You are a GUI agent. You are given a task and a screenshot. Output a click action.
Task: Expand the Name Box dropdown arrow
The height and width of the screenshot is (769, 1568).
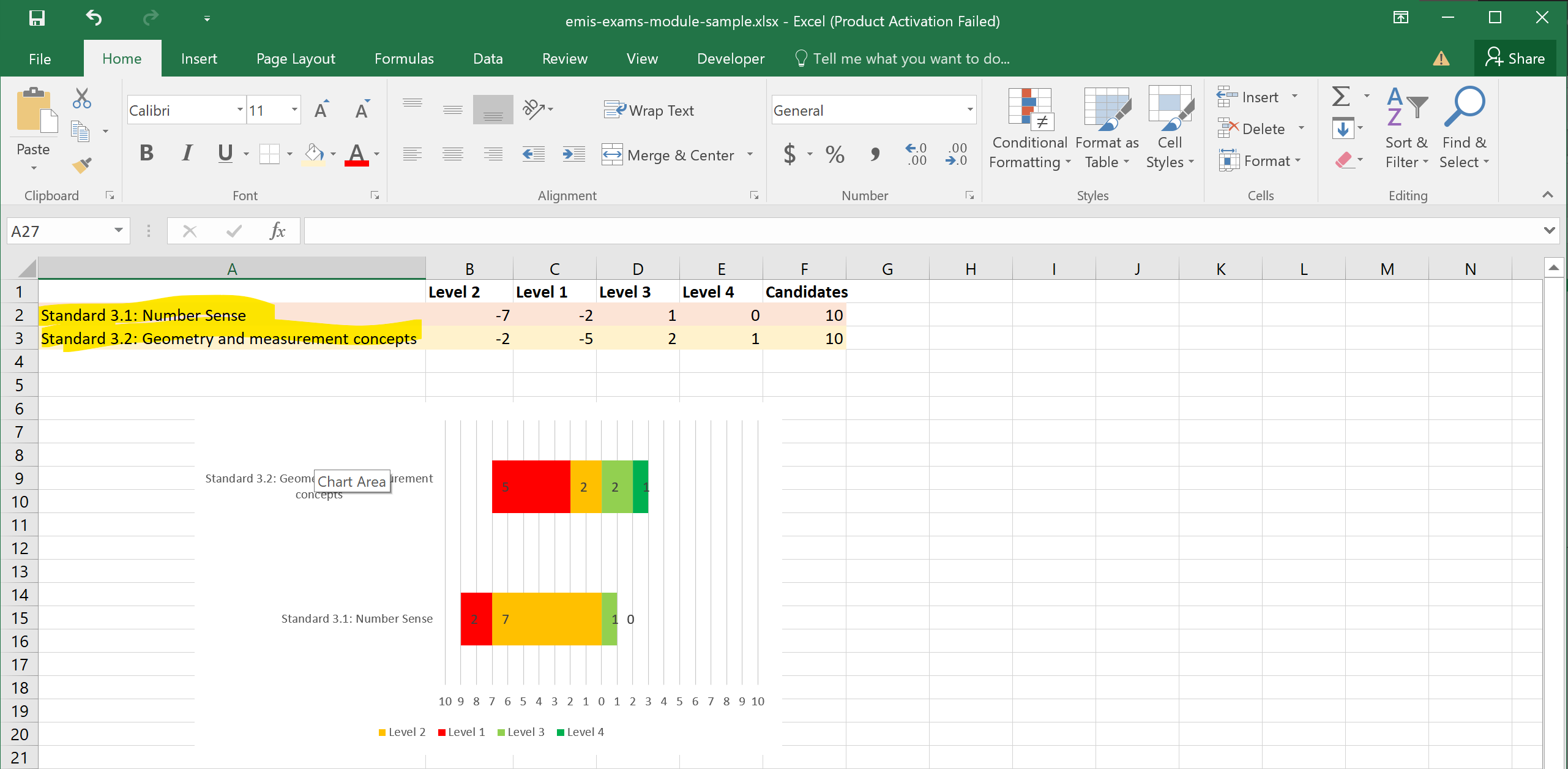[x=119, y=231]
